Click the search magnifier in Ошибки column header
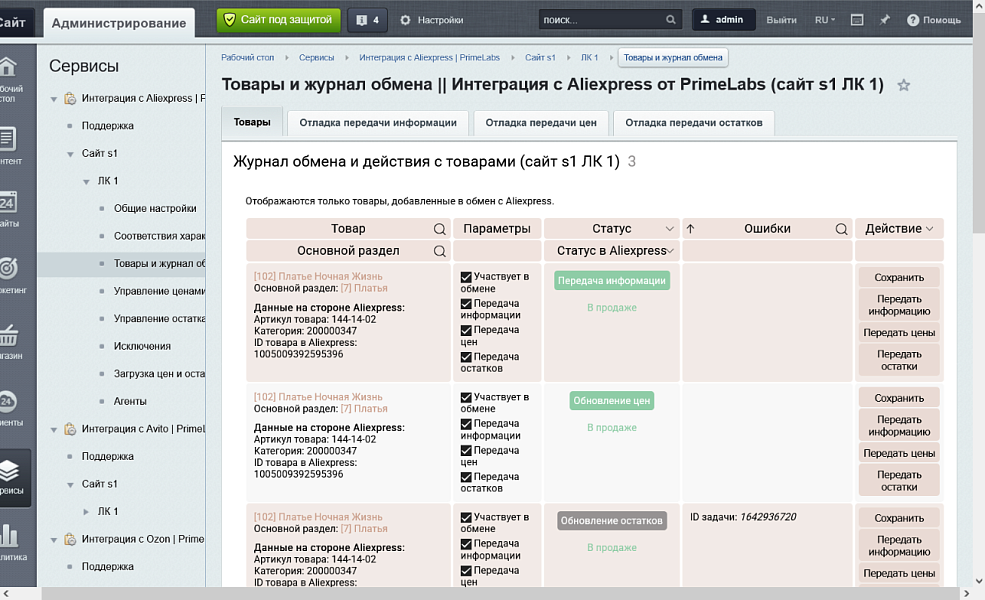985x600 pixels. click(x=842, y=229)
